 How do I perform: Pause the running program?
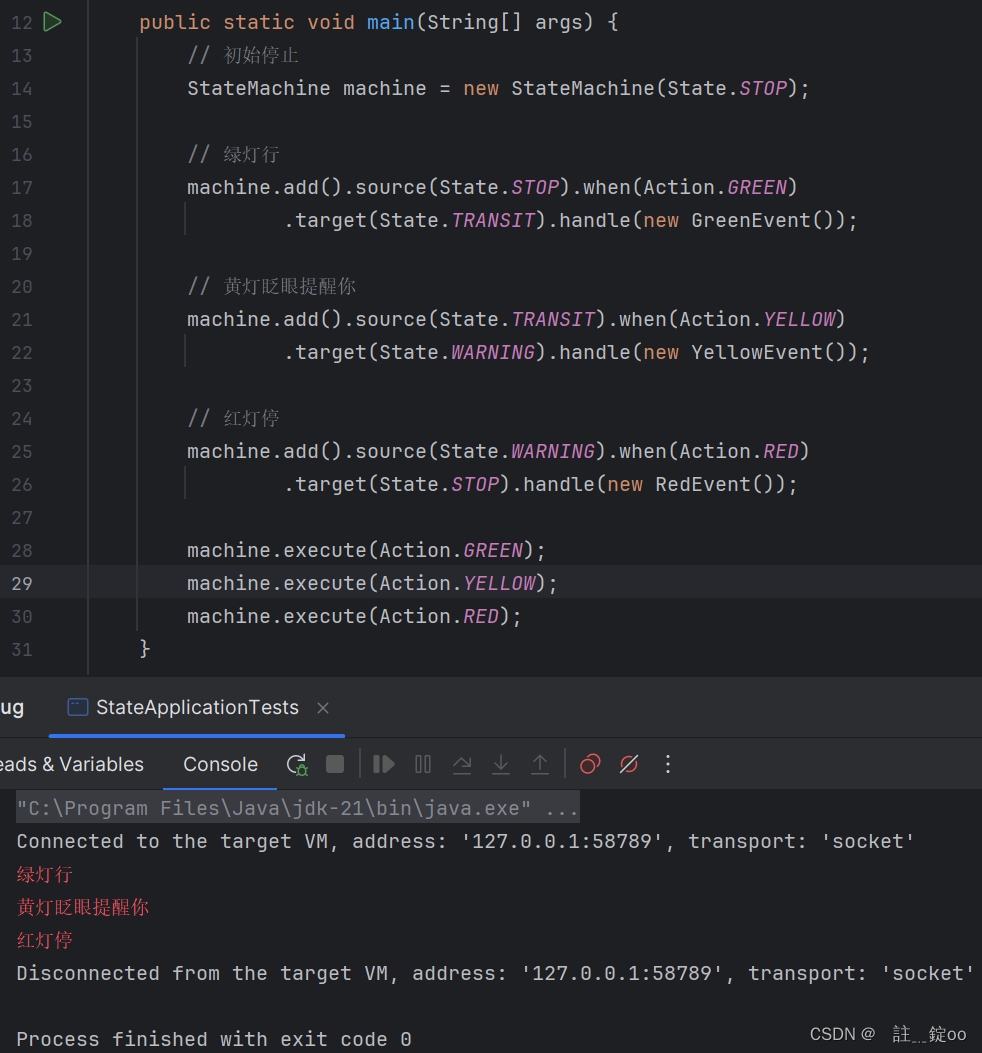pos(422,764)
